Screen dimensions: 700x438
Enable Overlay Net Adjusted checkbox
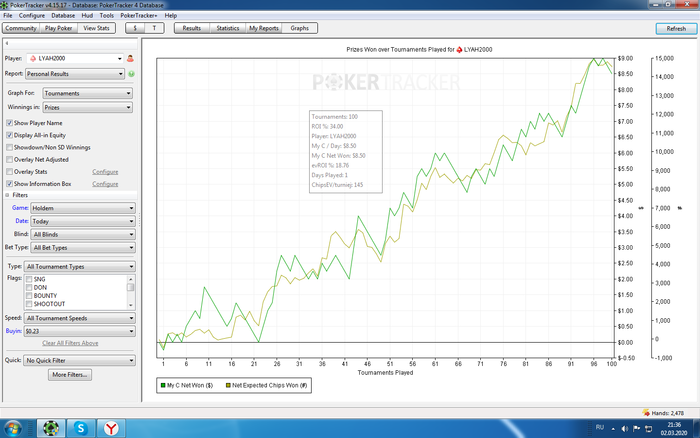(x=9, y=159)
